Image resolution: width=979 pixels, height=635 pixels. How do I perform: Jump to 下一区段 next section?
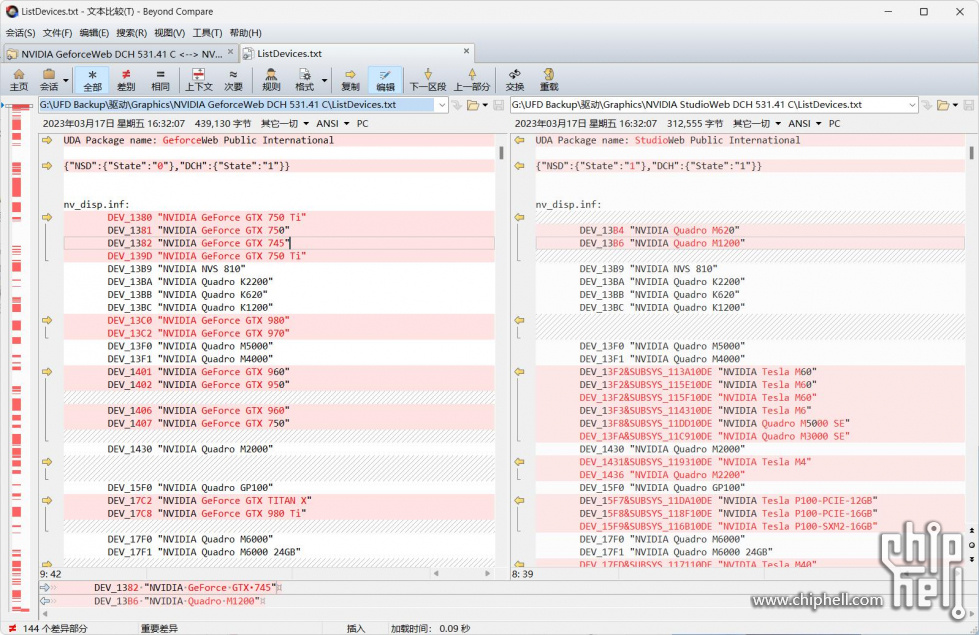428,80
